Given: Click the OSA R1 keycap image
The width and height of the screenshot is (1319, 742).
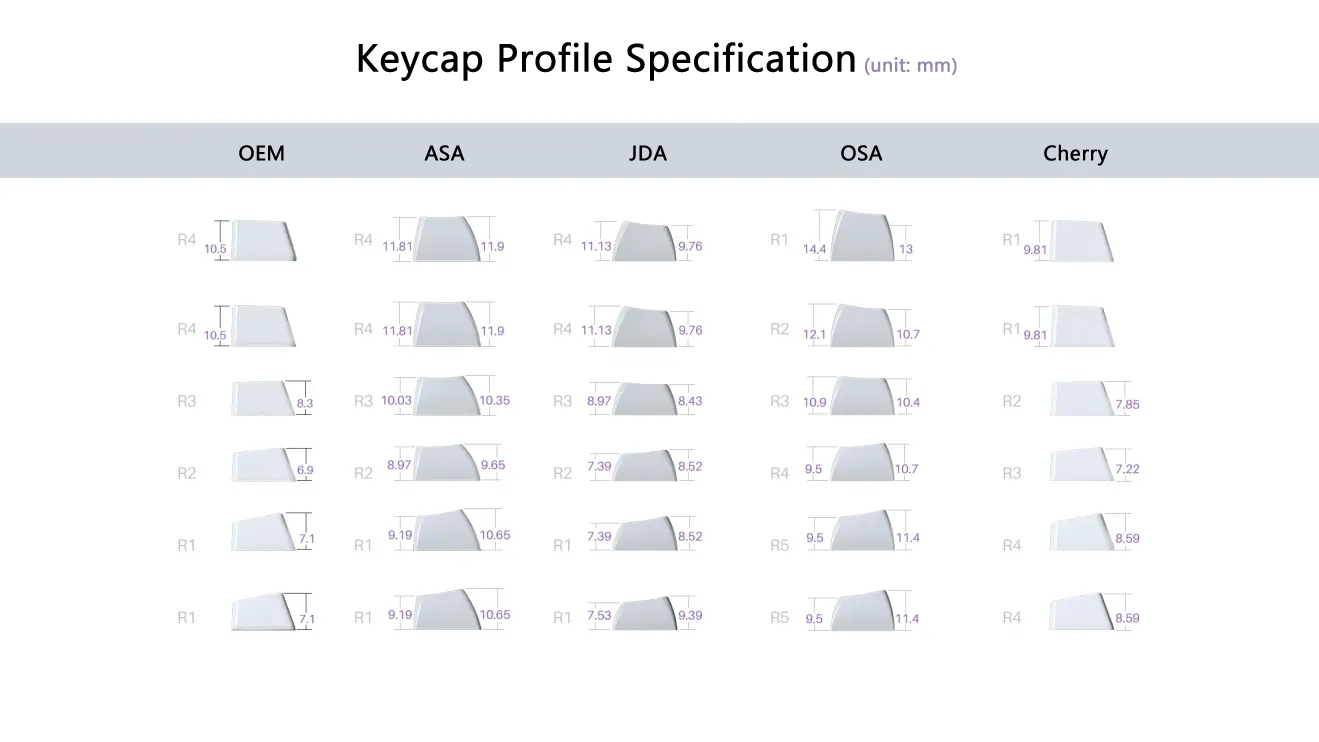Looking at the screenshot, I should click(x=859, y=237).
